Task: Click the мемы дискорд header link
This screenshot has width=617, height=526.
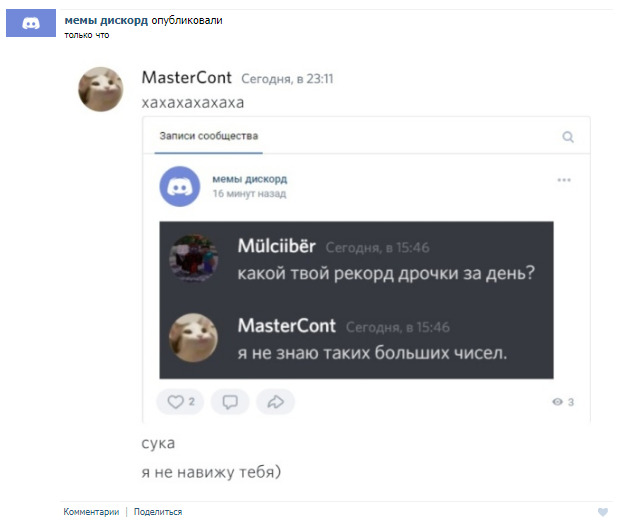Action: [x=106, y=20]
